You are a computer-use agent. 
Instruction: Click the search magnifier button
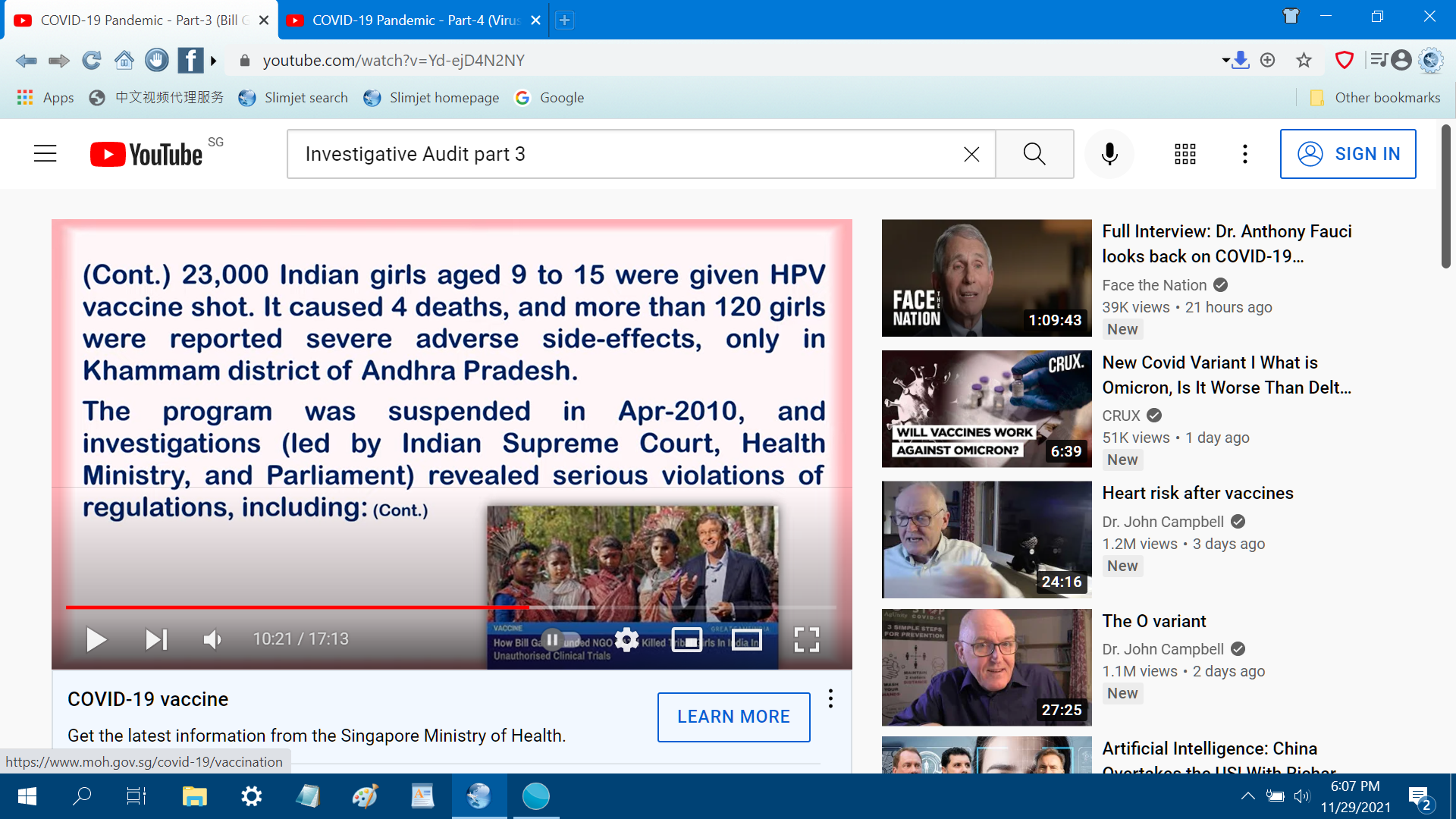click(x=1034, y=154)
